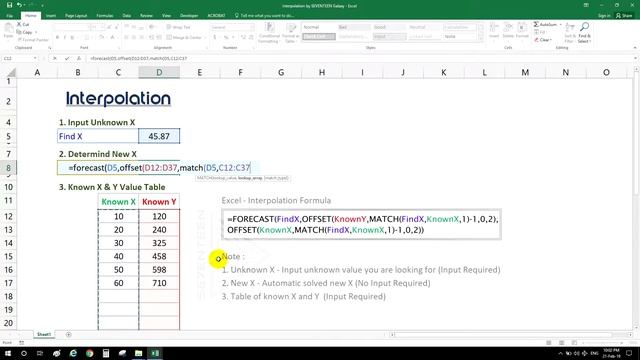Switch to the Insert tab
The width and height of the screenshot is (640, 360).
point(51,16)
